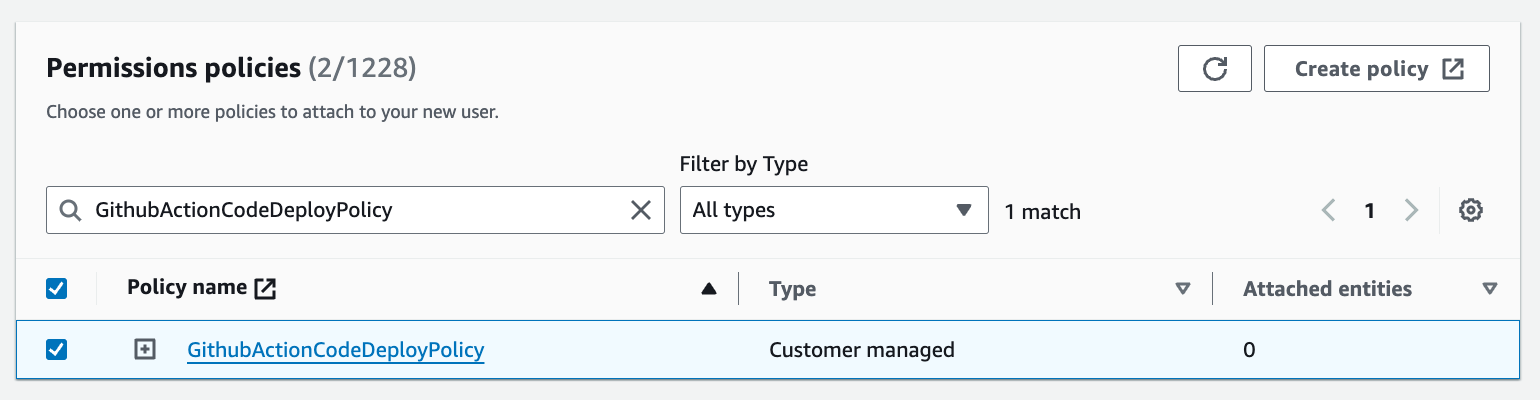The height and width of the screenshot is (400, 1540).
Task: Clear the policy search text
Action: (x=640, y=210)
